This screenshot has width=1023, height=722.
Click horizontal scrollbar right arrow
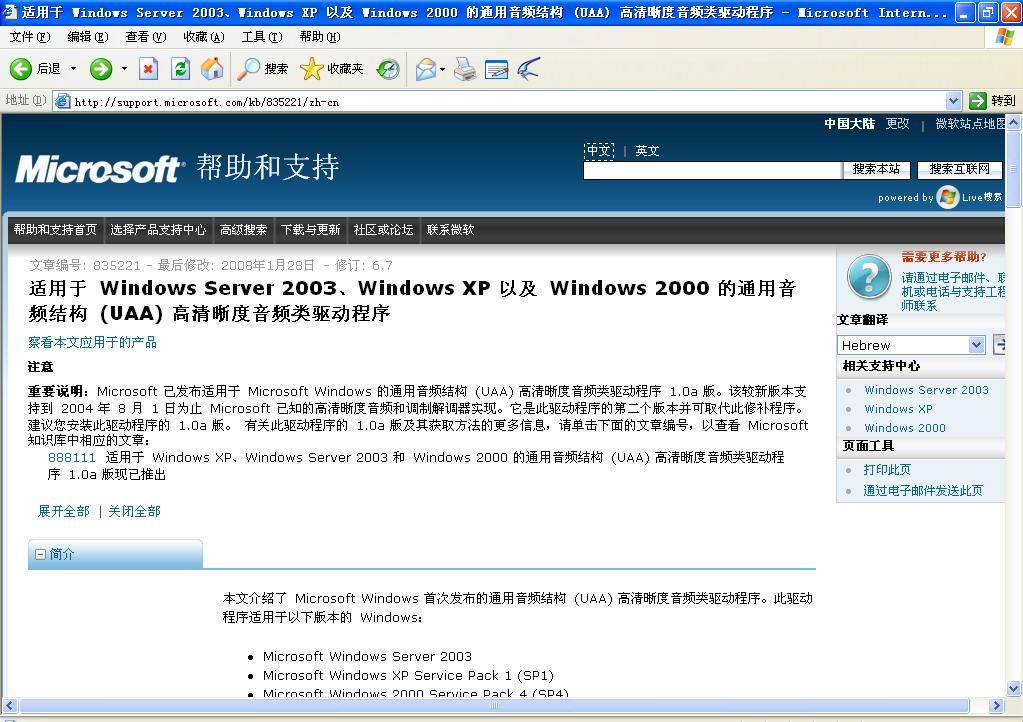(996, 705)
